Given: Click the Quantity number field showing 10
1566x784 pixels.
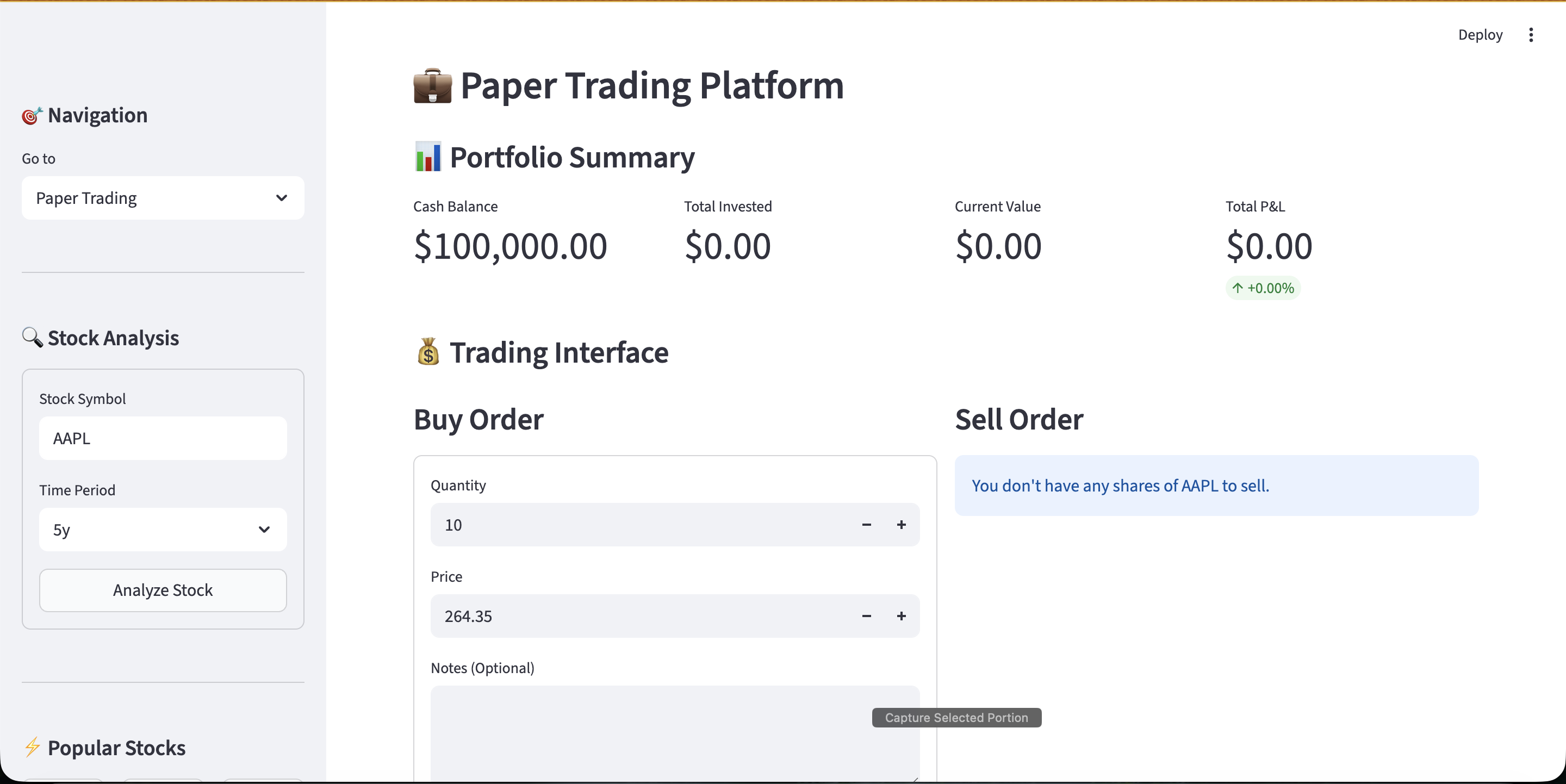Looking at the screenshot, I should tap(638, 525).
